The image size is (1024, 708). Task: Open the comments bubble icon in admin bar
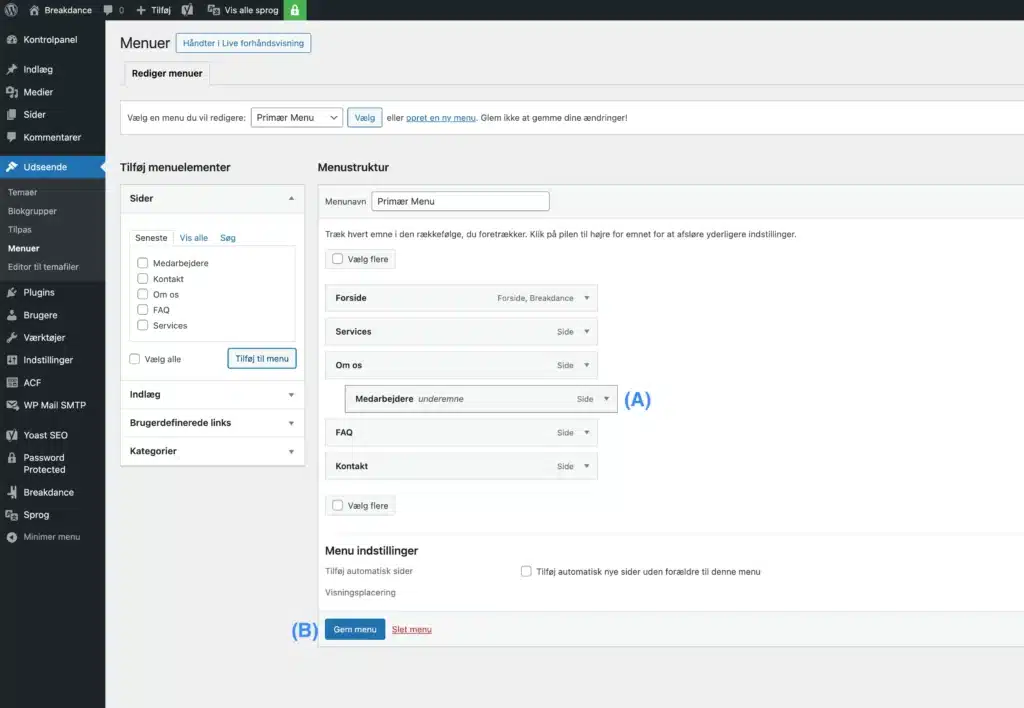[x=108, y=10]
